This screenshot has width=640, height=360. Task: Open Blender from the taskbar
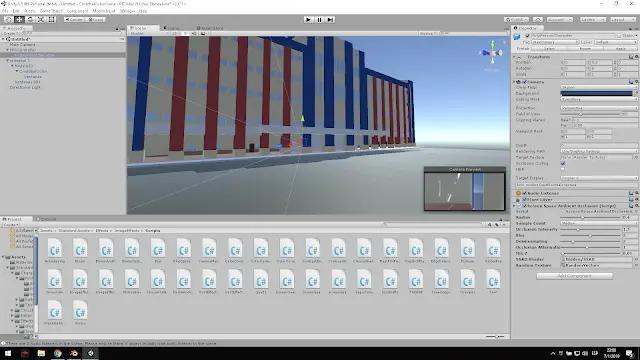[74, 353]
